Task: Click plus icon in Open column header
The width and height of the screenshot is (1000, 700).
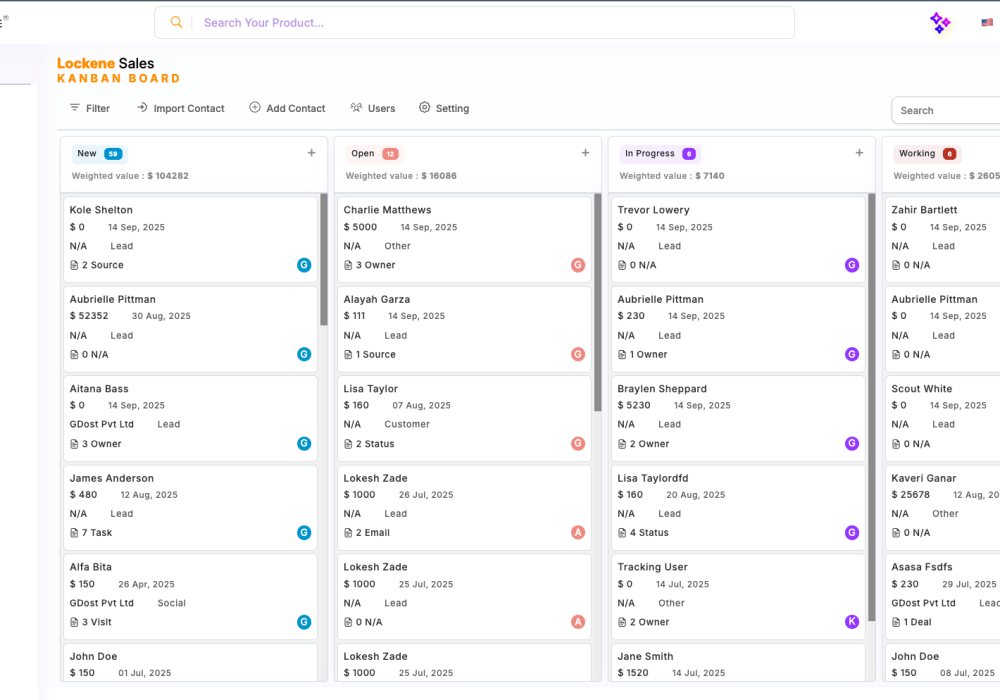Action: 585,153
